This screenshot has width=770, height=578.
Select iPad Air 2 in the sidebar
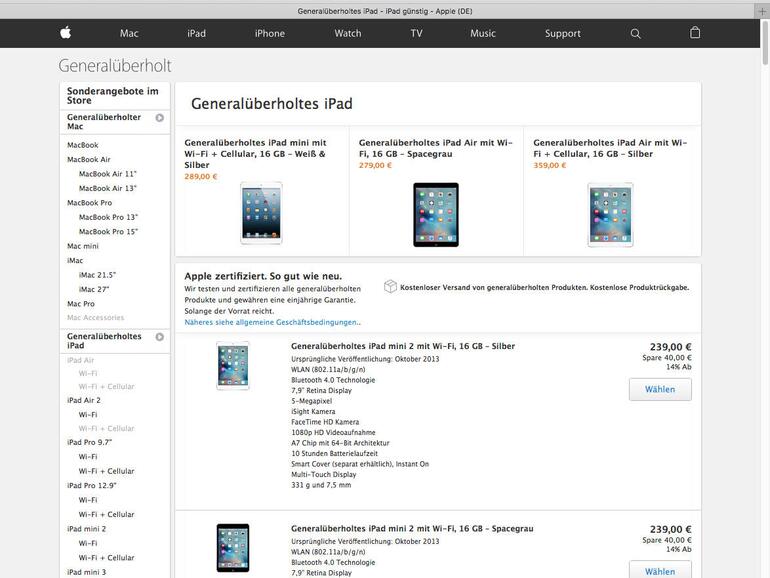pyautogui.click(x=83, y=400)
